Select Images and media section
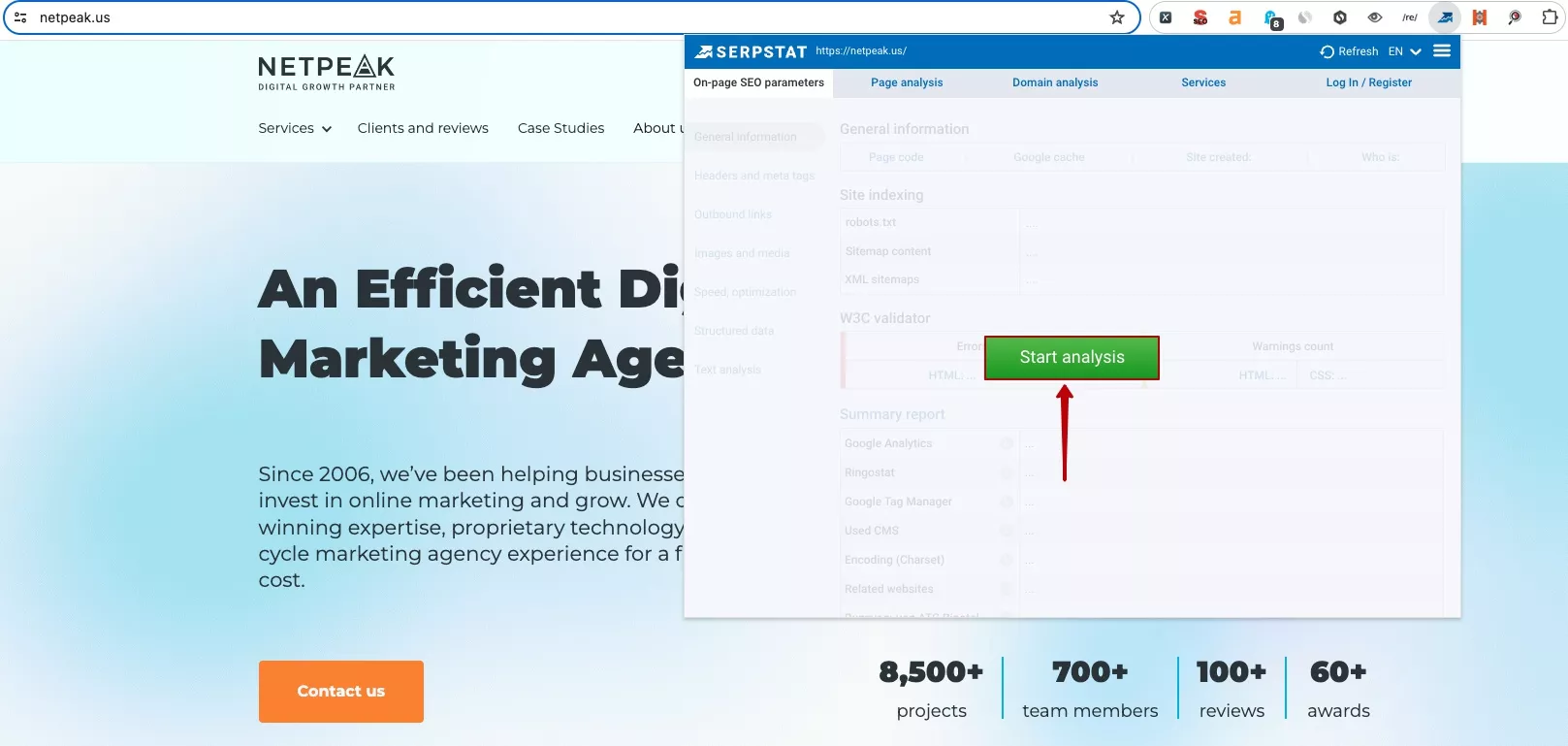This screenshot has width=1568, height=746. 742,253
